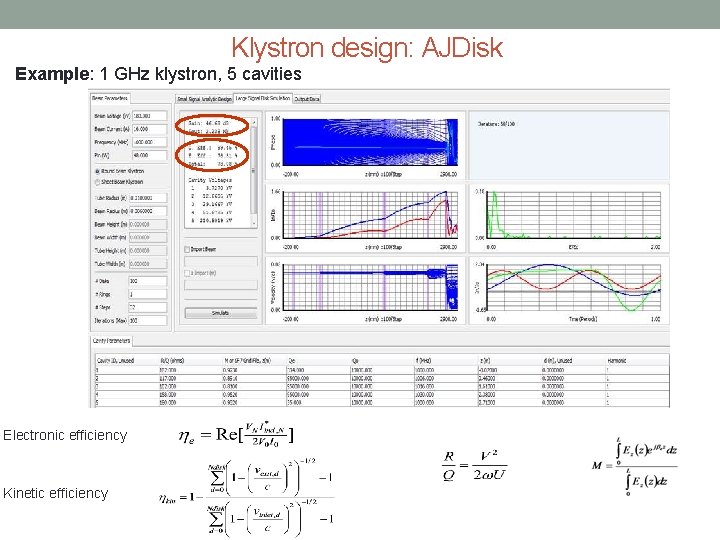Click z cell of cavity row 5

[x=509, y=403]
